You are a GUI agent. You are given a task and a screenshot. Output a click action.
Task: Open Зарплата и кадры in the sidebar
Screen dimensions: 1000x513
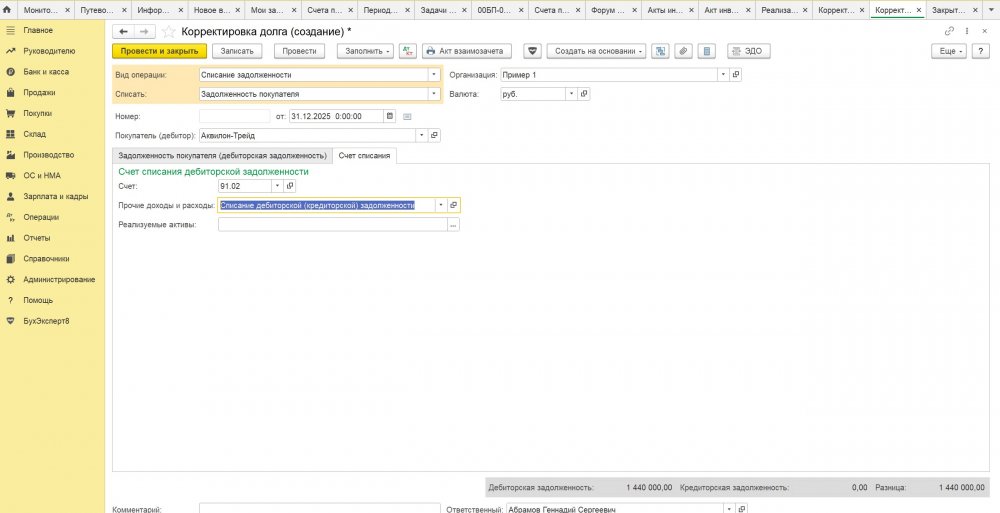56,196
